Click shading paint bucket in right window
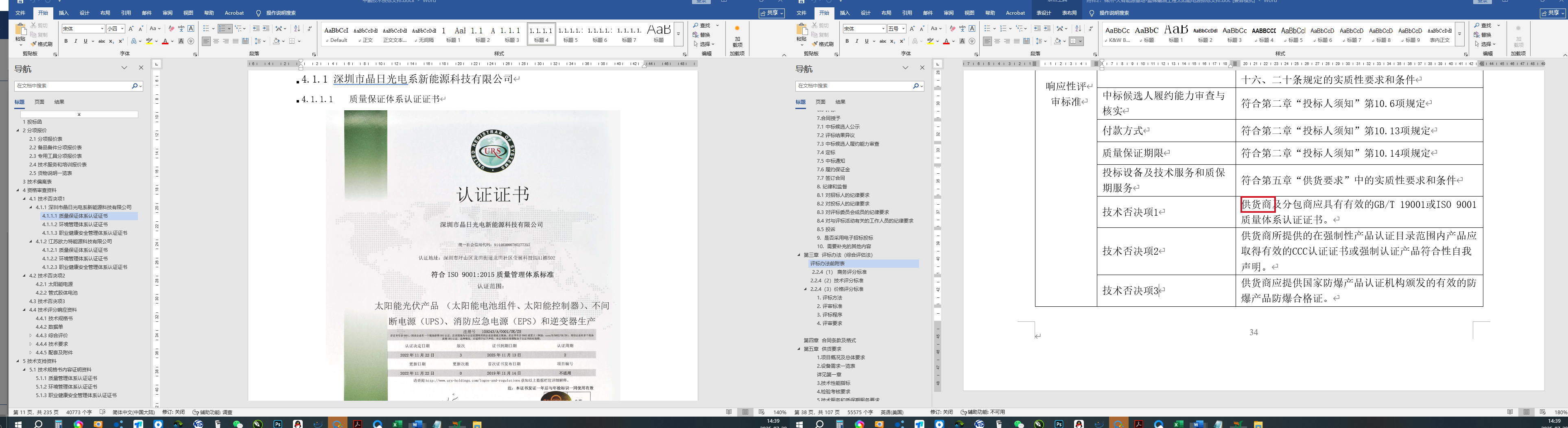 [x=1059, y=41]
